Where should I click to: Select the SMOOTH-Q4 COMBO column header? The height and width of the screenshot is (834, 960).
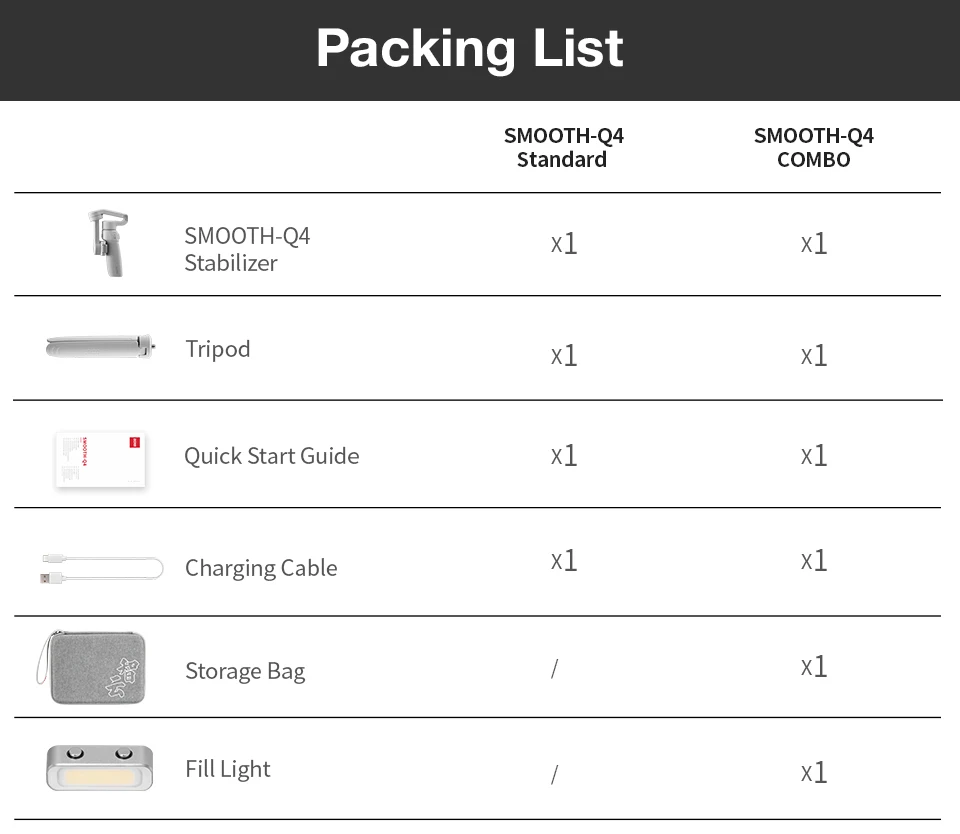813,148
